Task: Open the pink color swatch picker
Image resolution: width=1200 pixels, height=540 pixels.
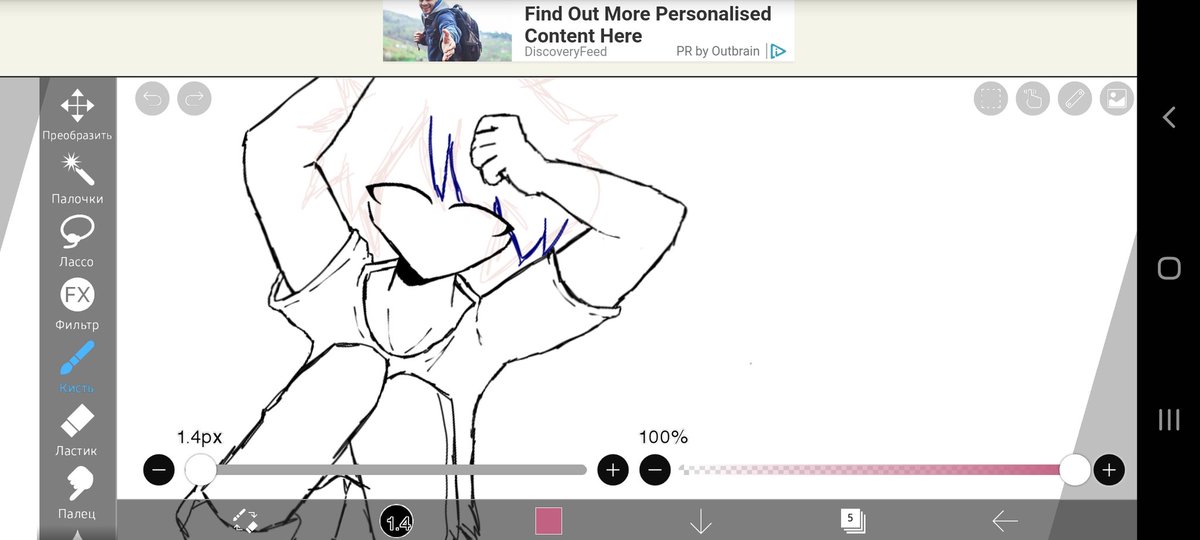Action: point(548,521)
